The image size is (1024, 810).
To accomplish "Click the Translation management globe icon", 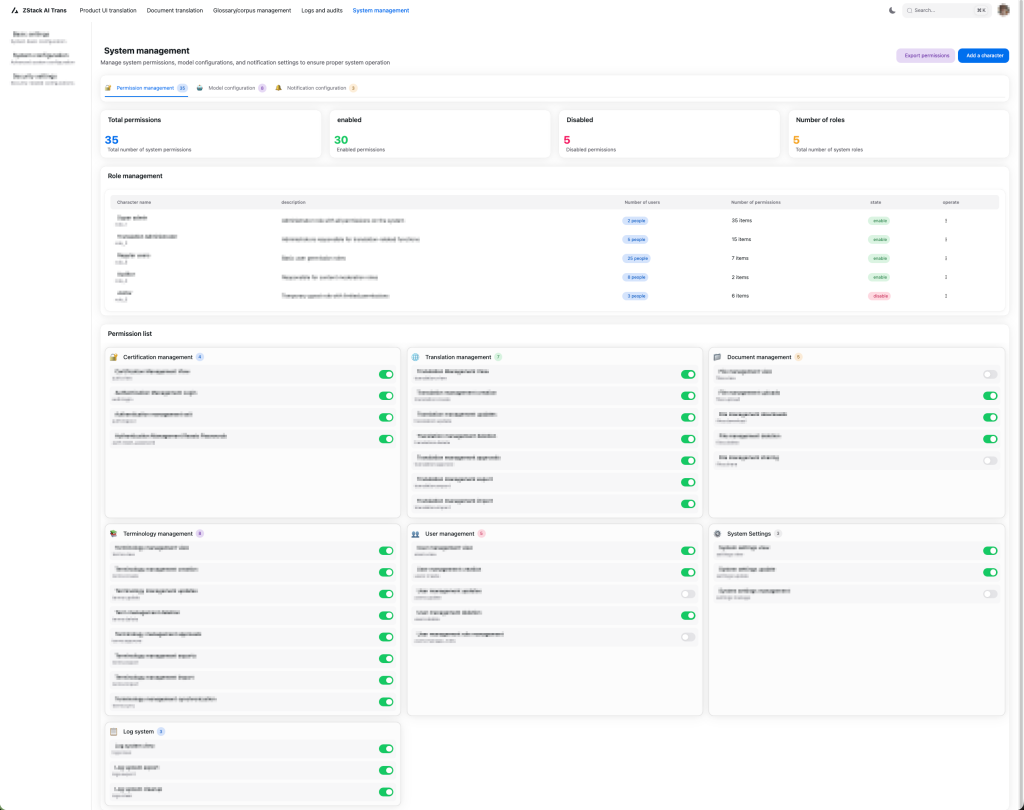I will click(x=416, y=357).
